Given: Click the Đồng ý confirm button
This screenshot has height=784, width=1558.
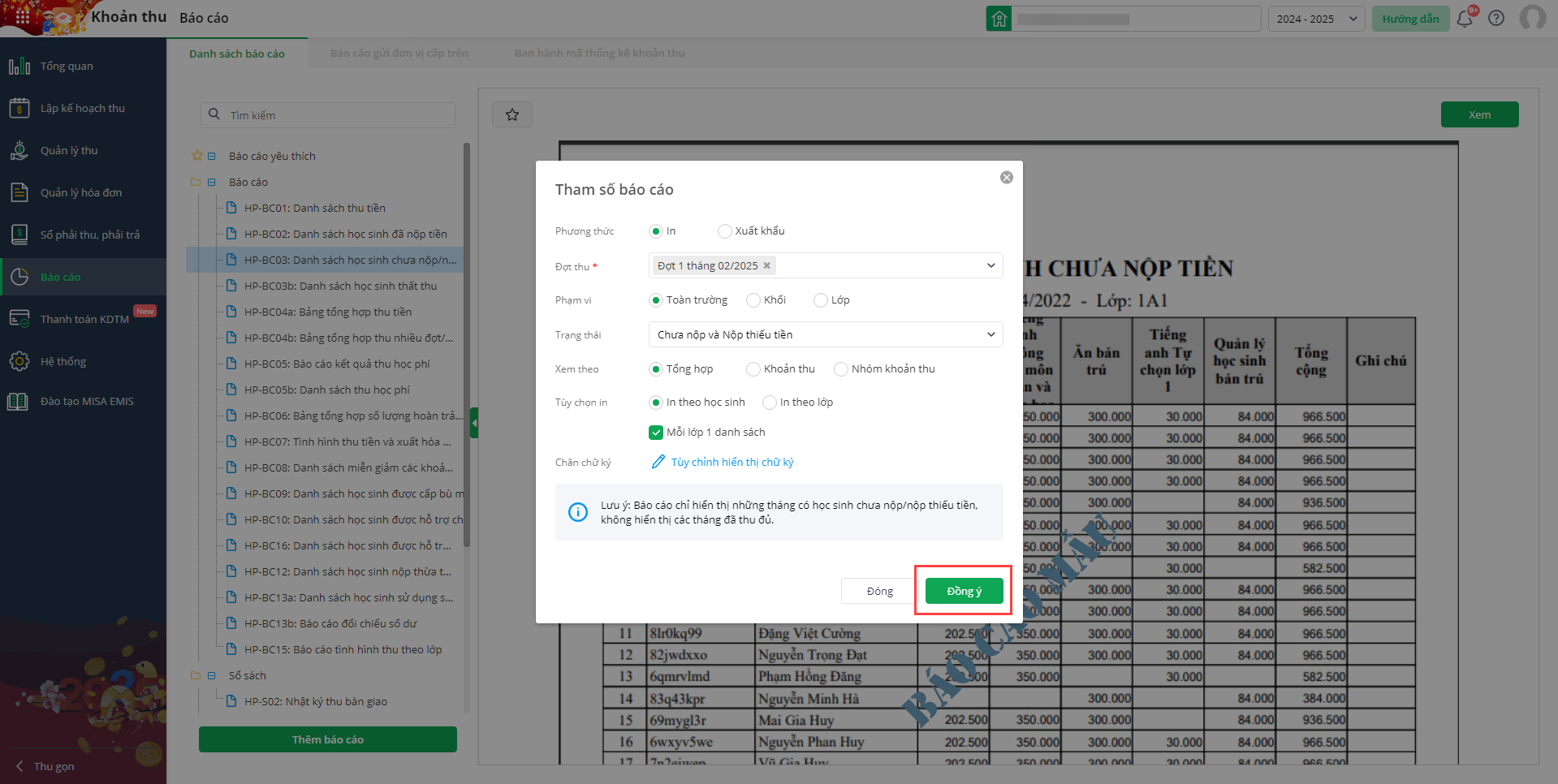Looking at the screenshot, I should point(964,591).
